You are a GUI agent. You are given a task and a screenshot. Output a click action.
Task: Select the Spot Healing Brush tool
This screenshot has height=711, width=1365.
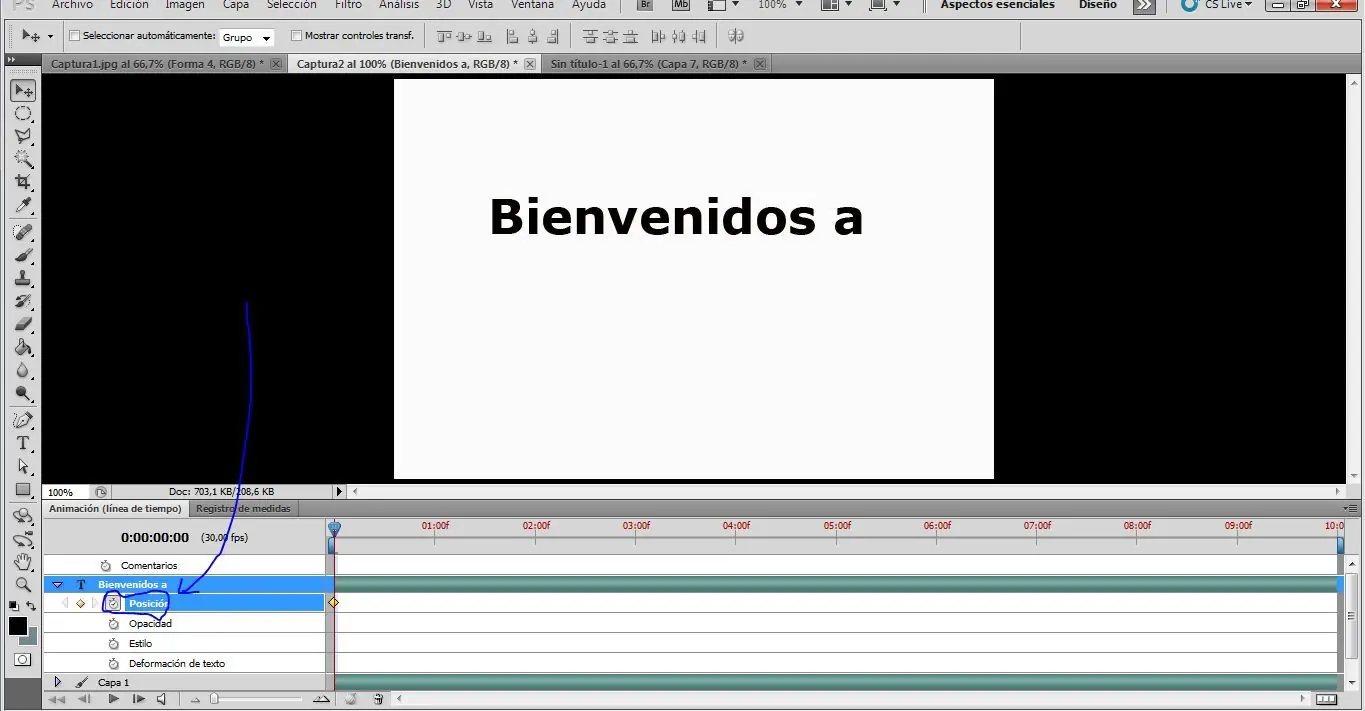coord(22,232)
